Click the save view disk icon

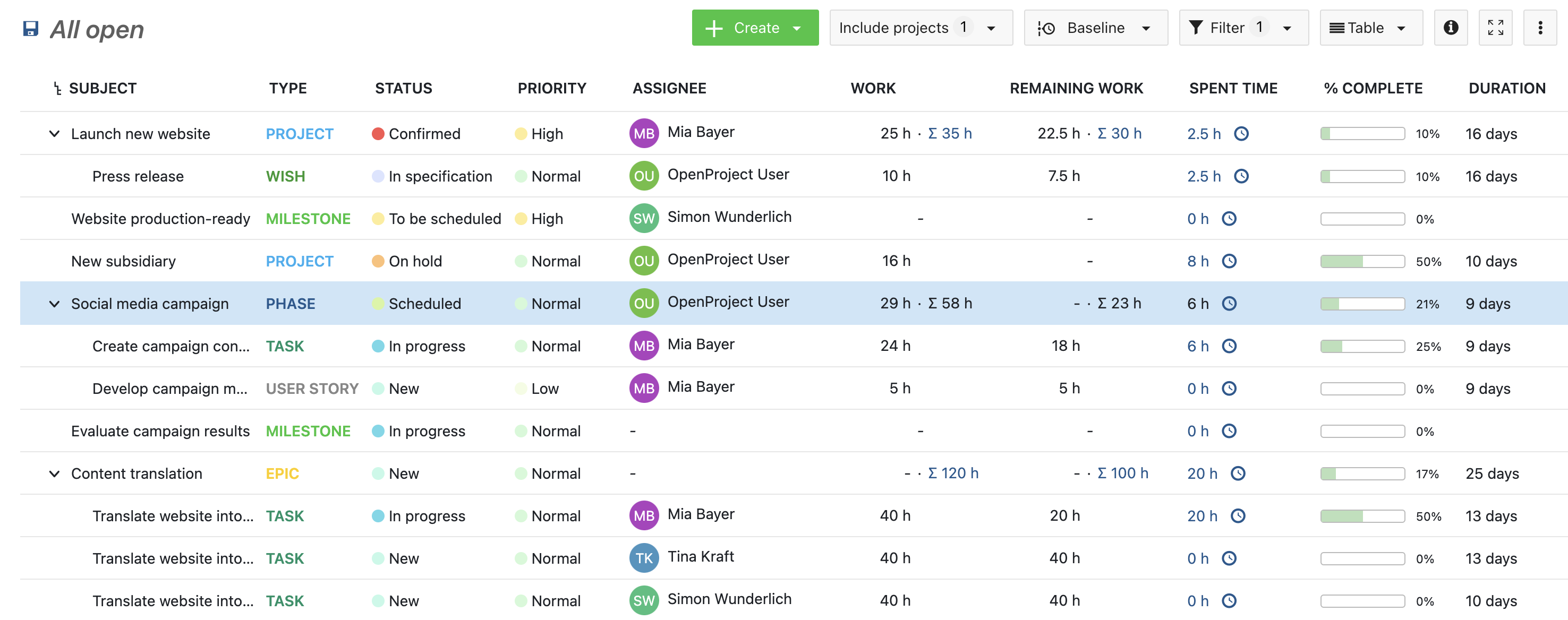30,29
